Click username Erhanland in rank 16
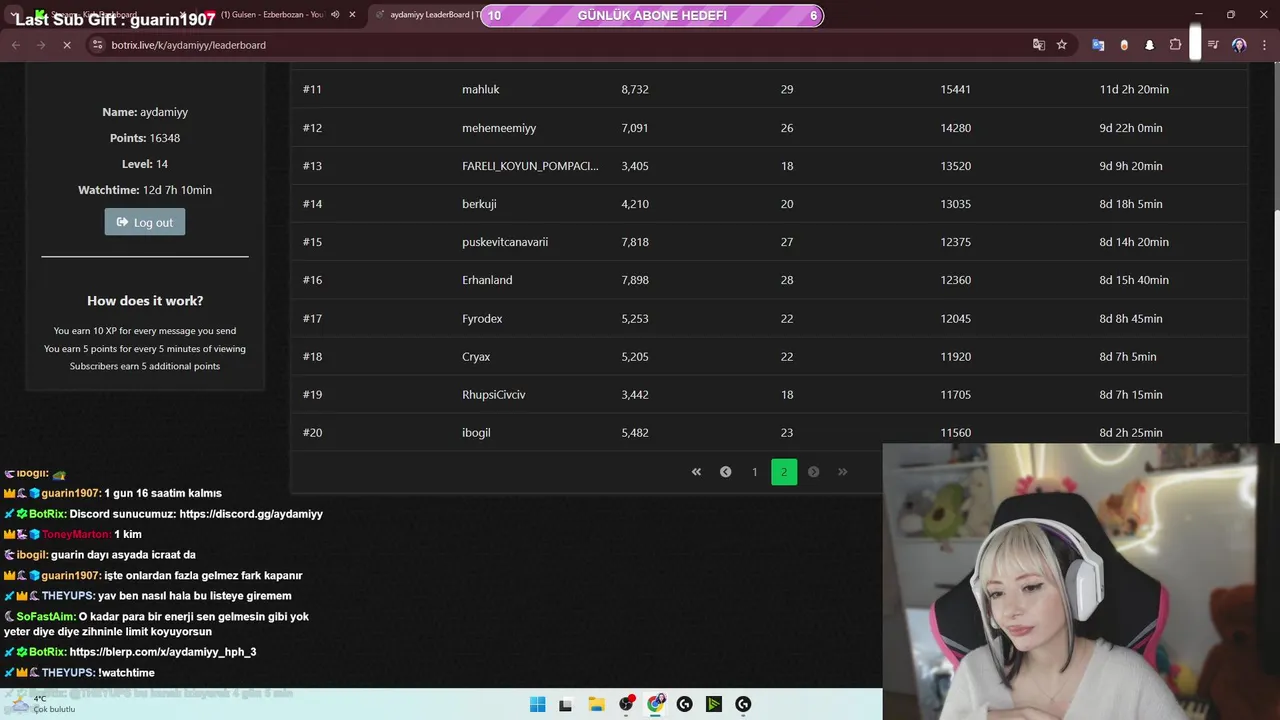 (x=487, y=280)
